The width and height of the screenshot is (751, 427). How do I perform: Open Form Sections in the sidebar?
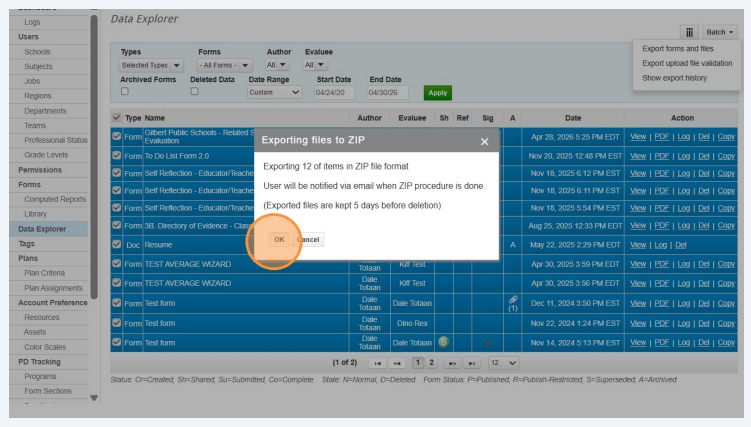[x=48, y=391]
